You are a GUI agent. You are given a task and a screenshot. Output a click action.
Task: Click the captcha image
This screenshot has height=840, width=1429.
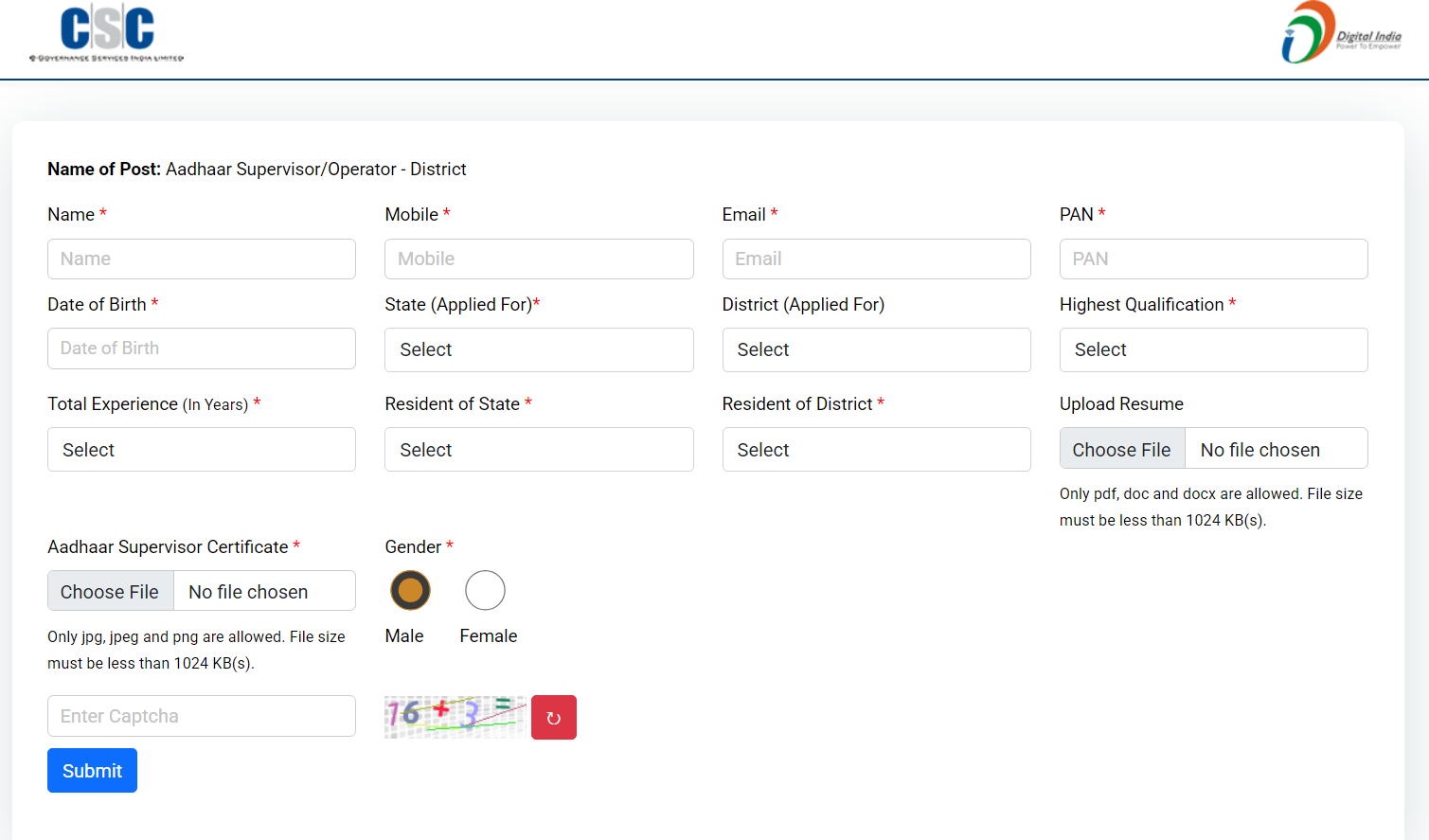(455, 717)
